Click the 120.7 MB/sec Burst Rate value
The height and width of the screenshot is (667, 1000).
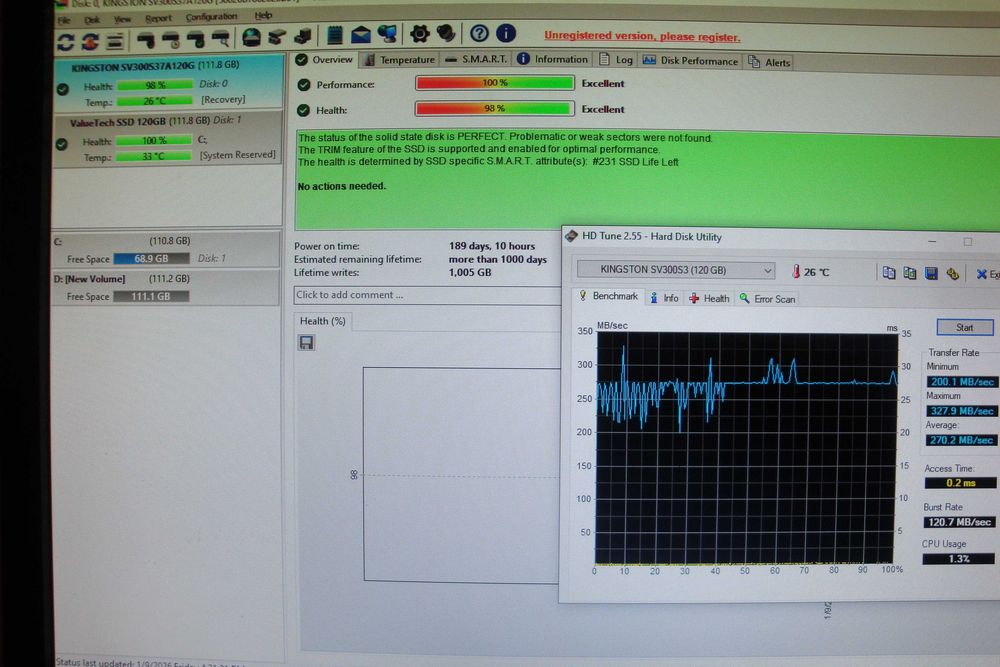tap(959, 522)
